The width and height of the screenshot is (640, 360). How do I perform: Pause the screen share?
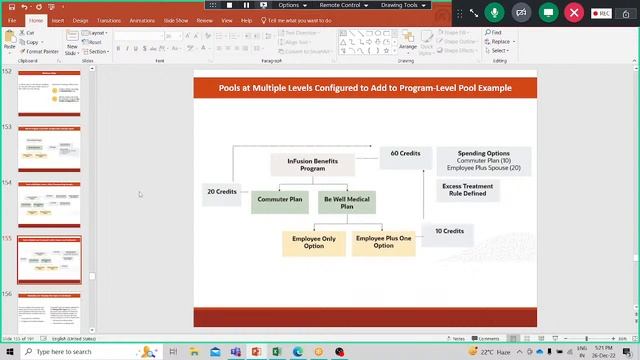pyautogui.click(x=246, y=5)
